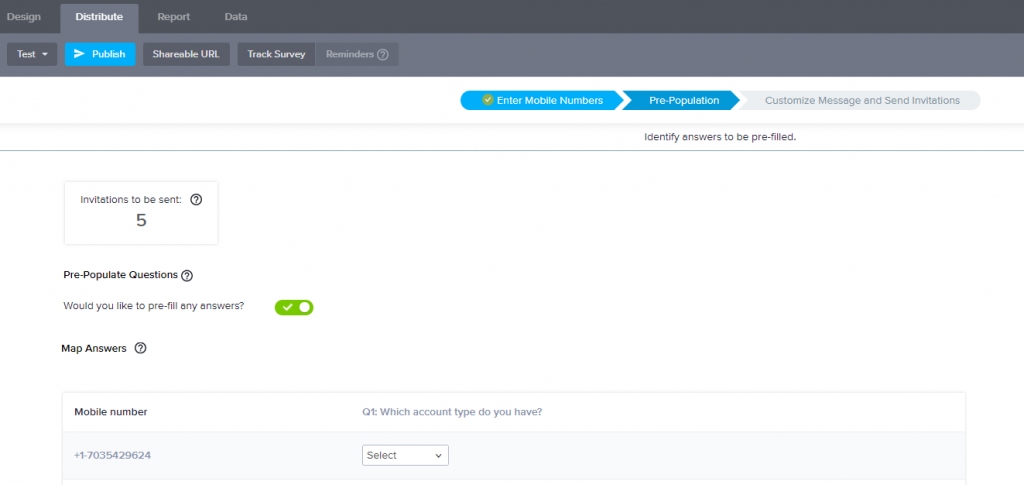Open help icon next to Map Answers
Viewport: 1024px width, 485px height.
pyautogui.click(x=140, y=348)
